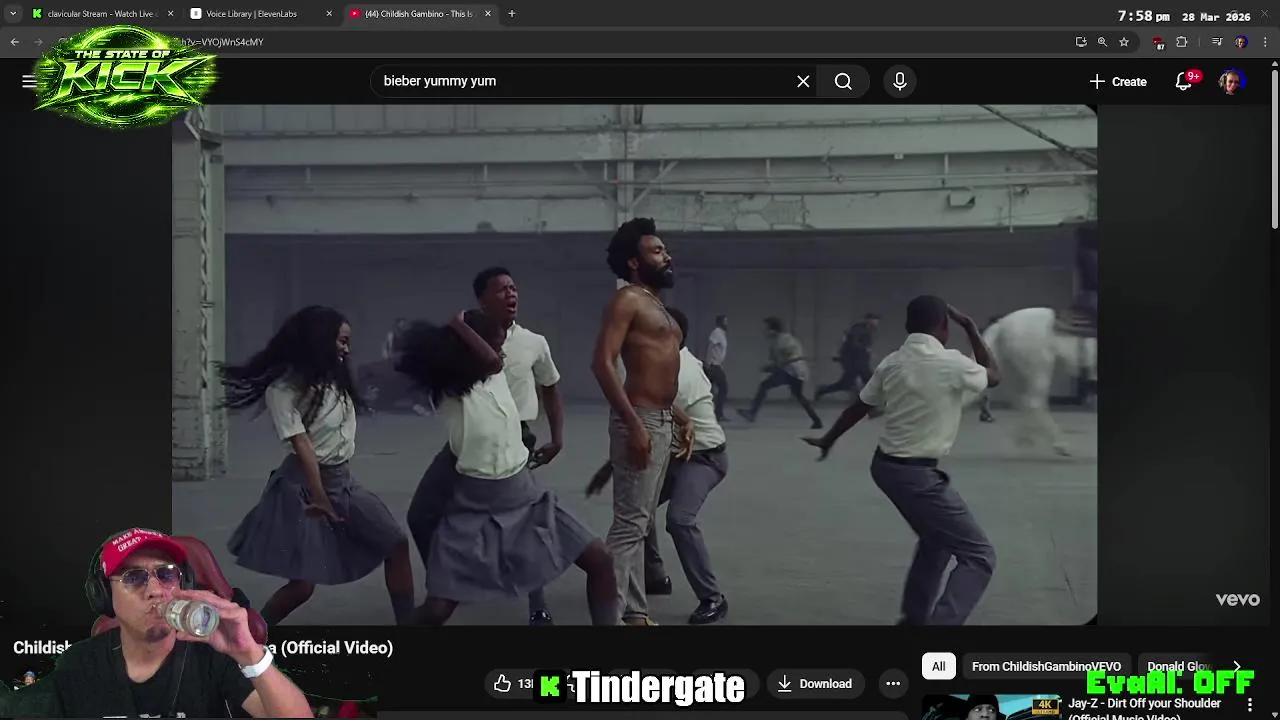Open options for the Jay-Z video
This screenshot has width=1280, height=720.
1250,705
